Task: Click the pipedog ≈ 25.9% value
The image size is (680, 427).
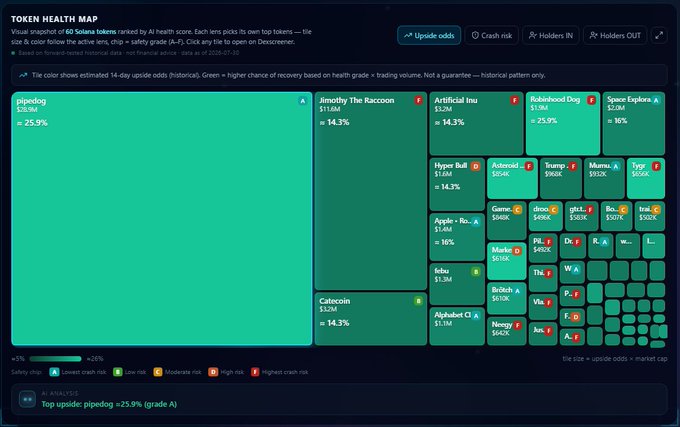Action: click(32, 123)
